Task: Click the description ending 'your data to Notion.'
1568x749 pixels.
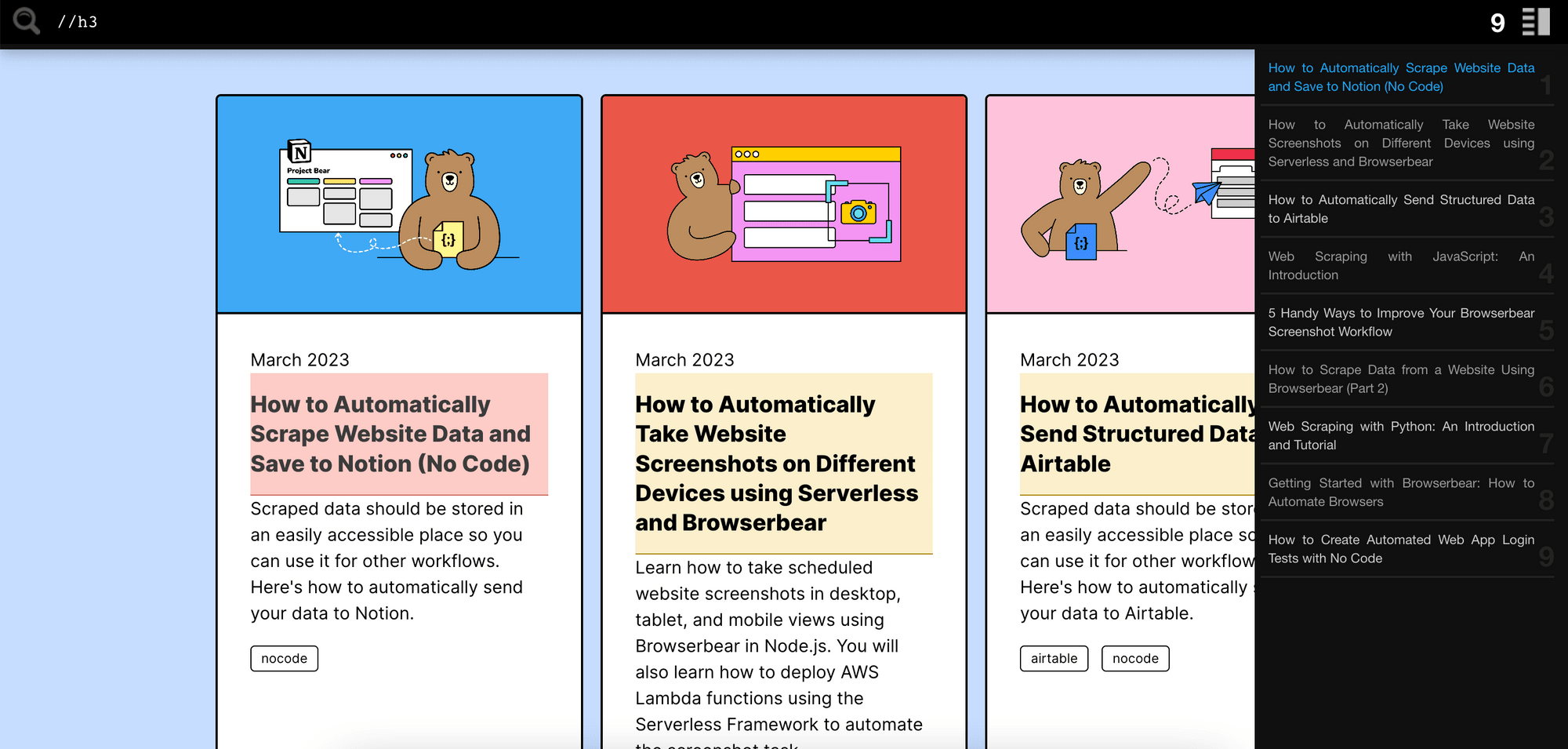Action: tap(387, 561)
